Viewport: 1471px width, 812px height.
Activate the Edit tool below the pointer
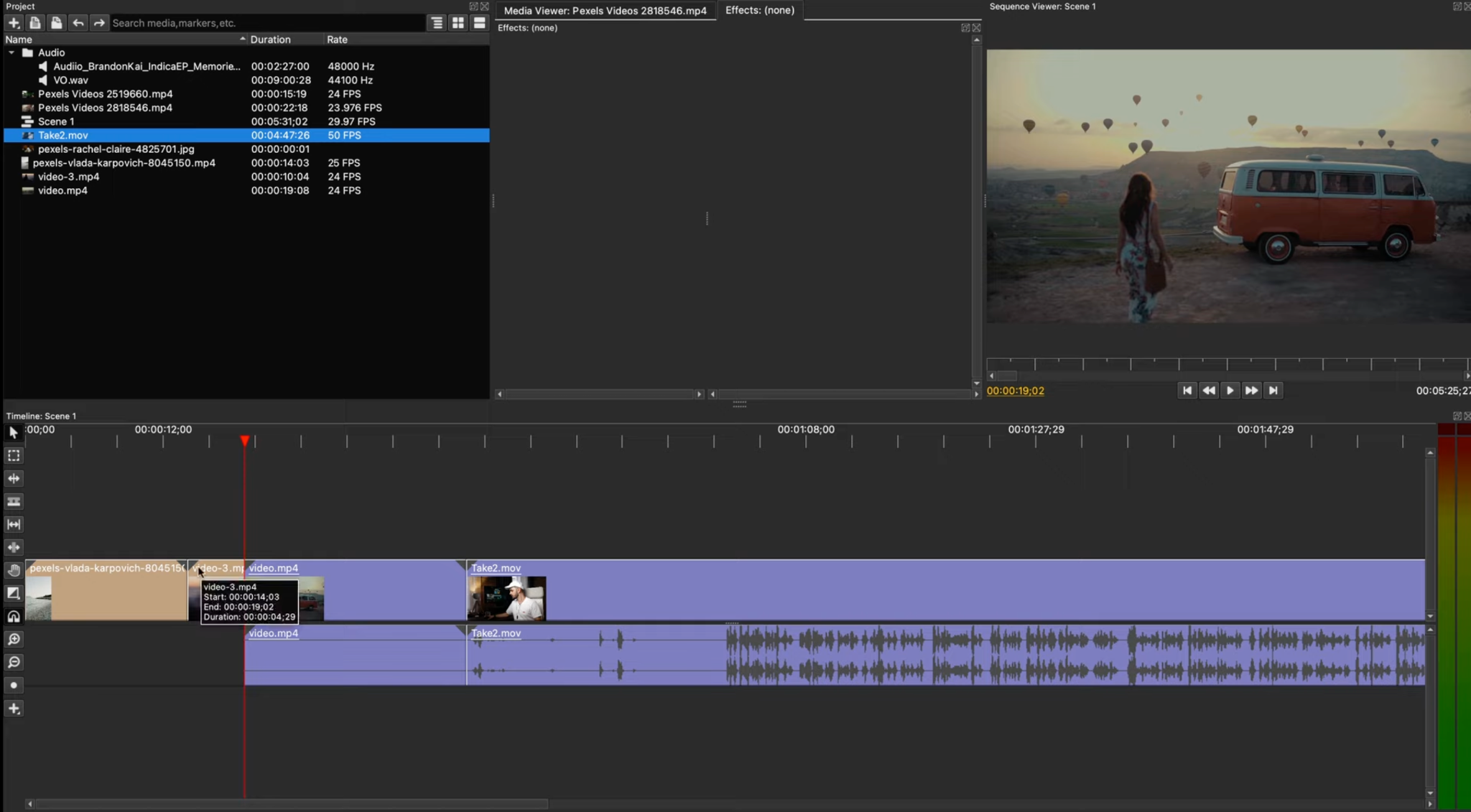(14, 455)
